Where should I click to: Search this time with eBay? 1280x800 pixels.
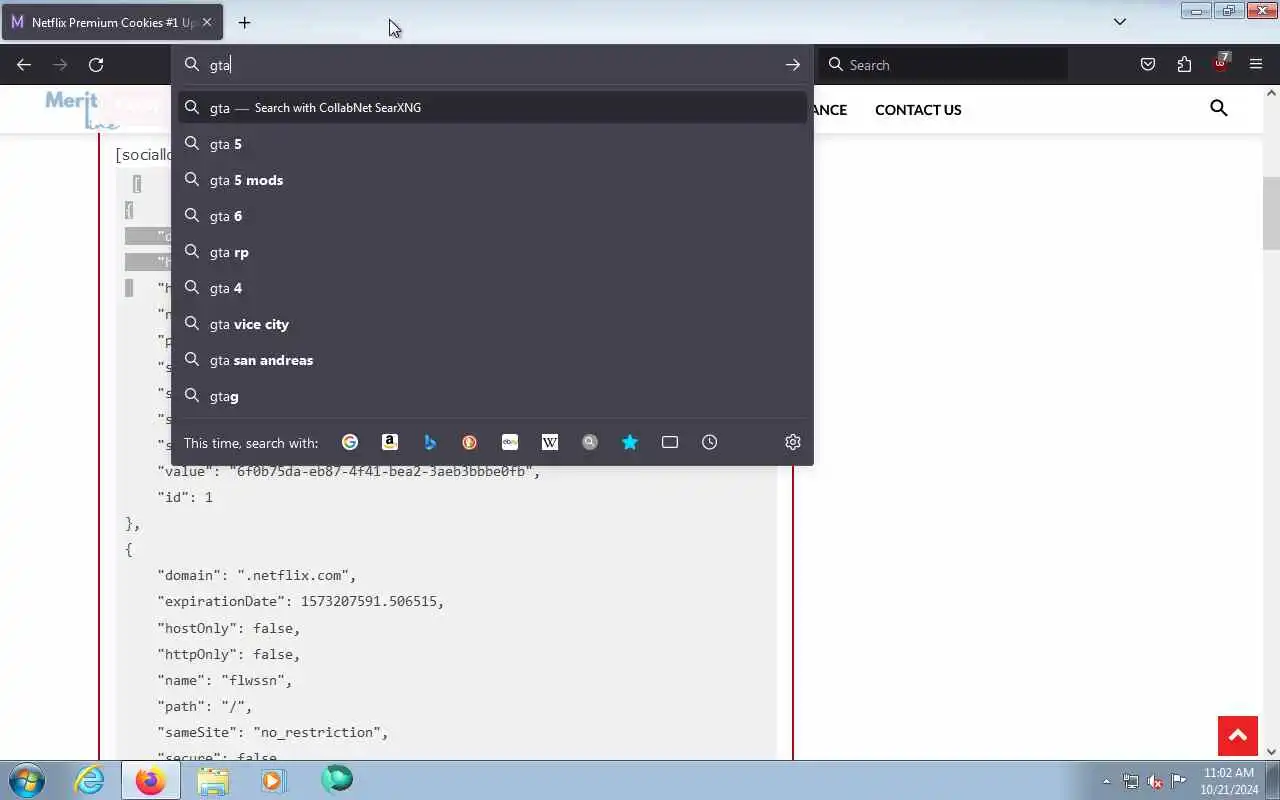click(x=510, y=442)
